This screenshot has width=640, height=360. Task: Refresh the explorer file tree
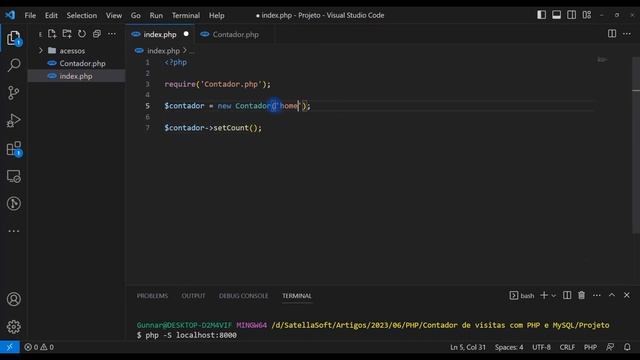(82, 34)
